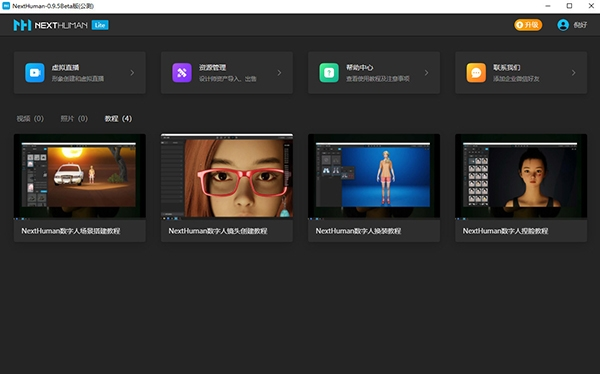Click the app icon in title bar
The image size is (600, 374).
pos(6,6)
